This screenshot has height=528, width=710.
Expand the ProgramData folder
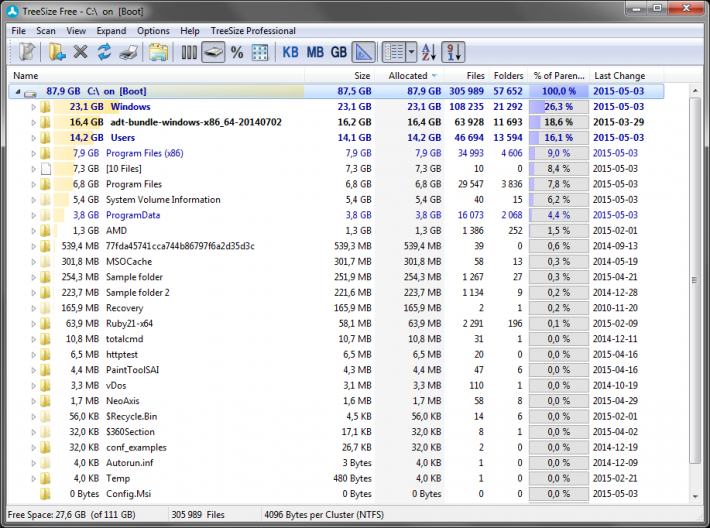[33, 216]
